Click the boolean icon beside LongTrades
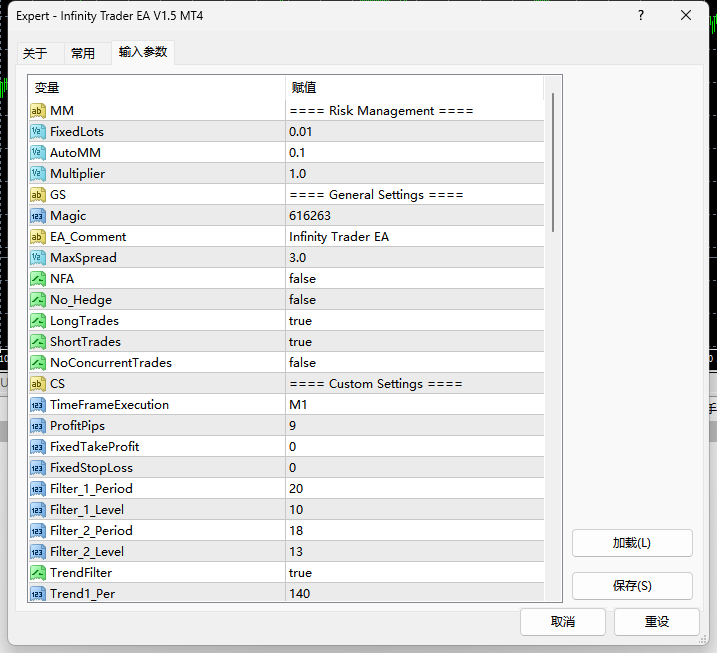This screenshot has height=653, width=717. click(38, 321)
